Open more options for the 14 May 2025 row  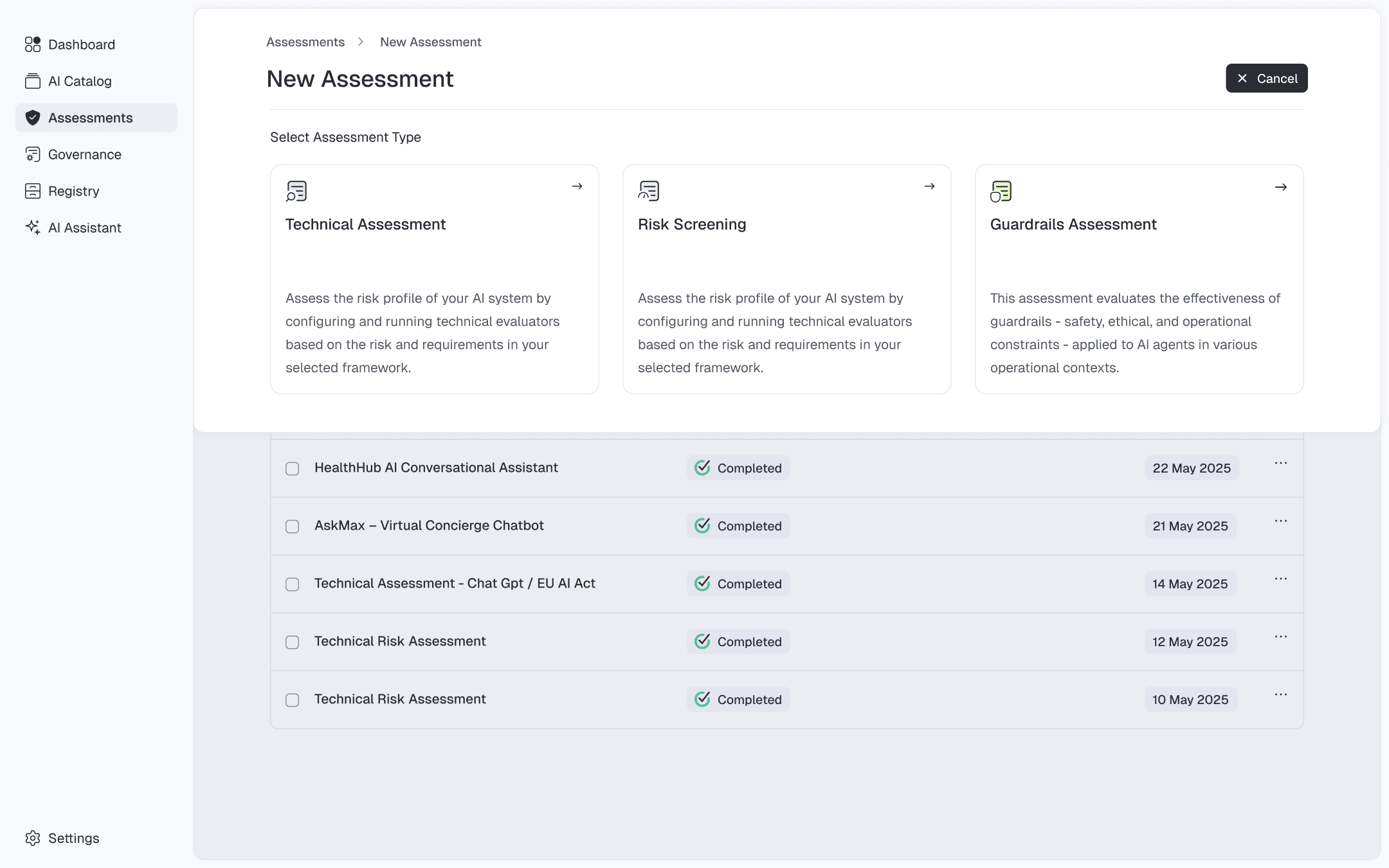pos(1280,579)
